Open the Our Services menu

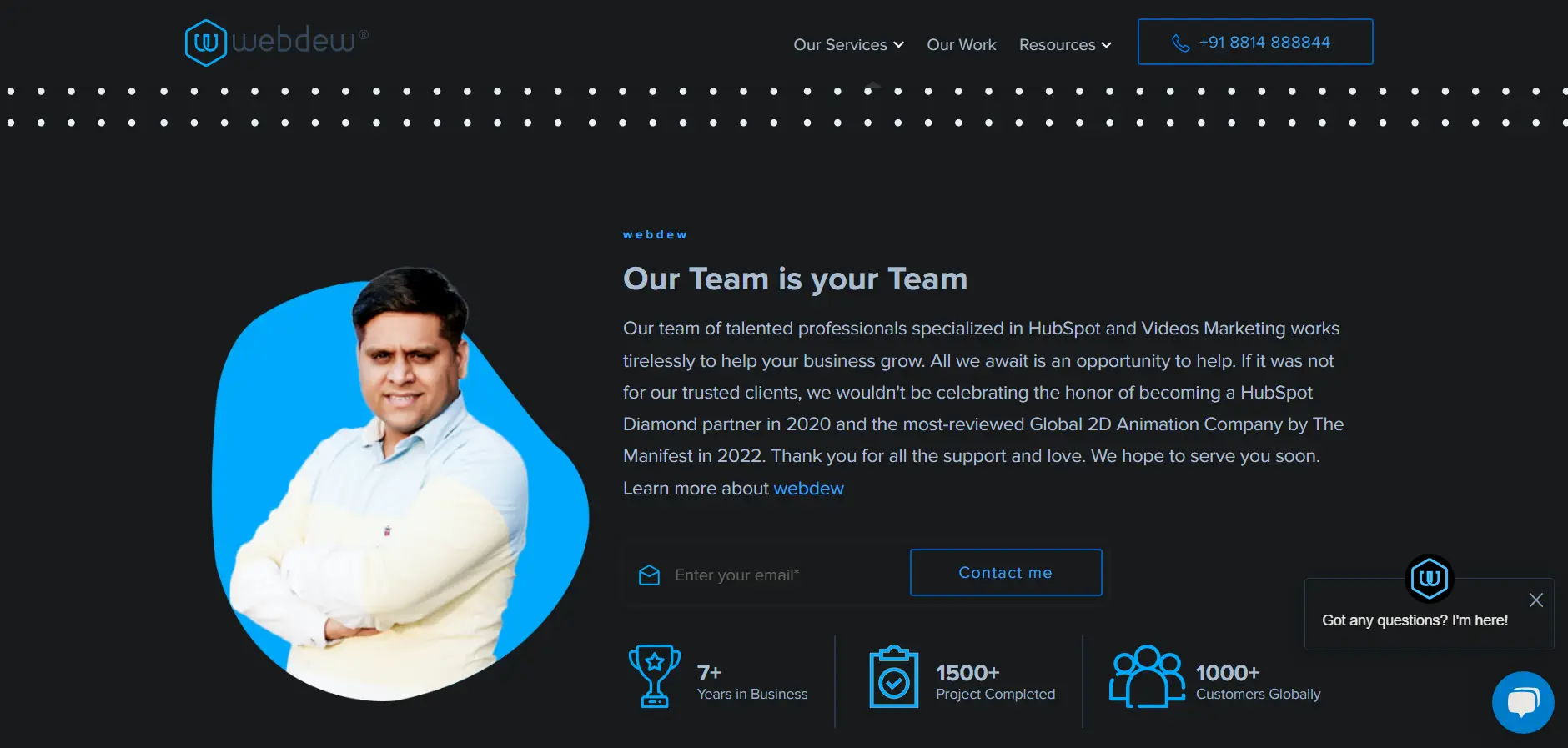pos(848,45)
